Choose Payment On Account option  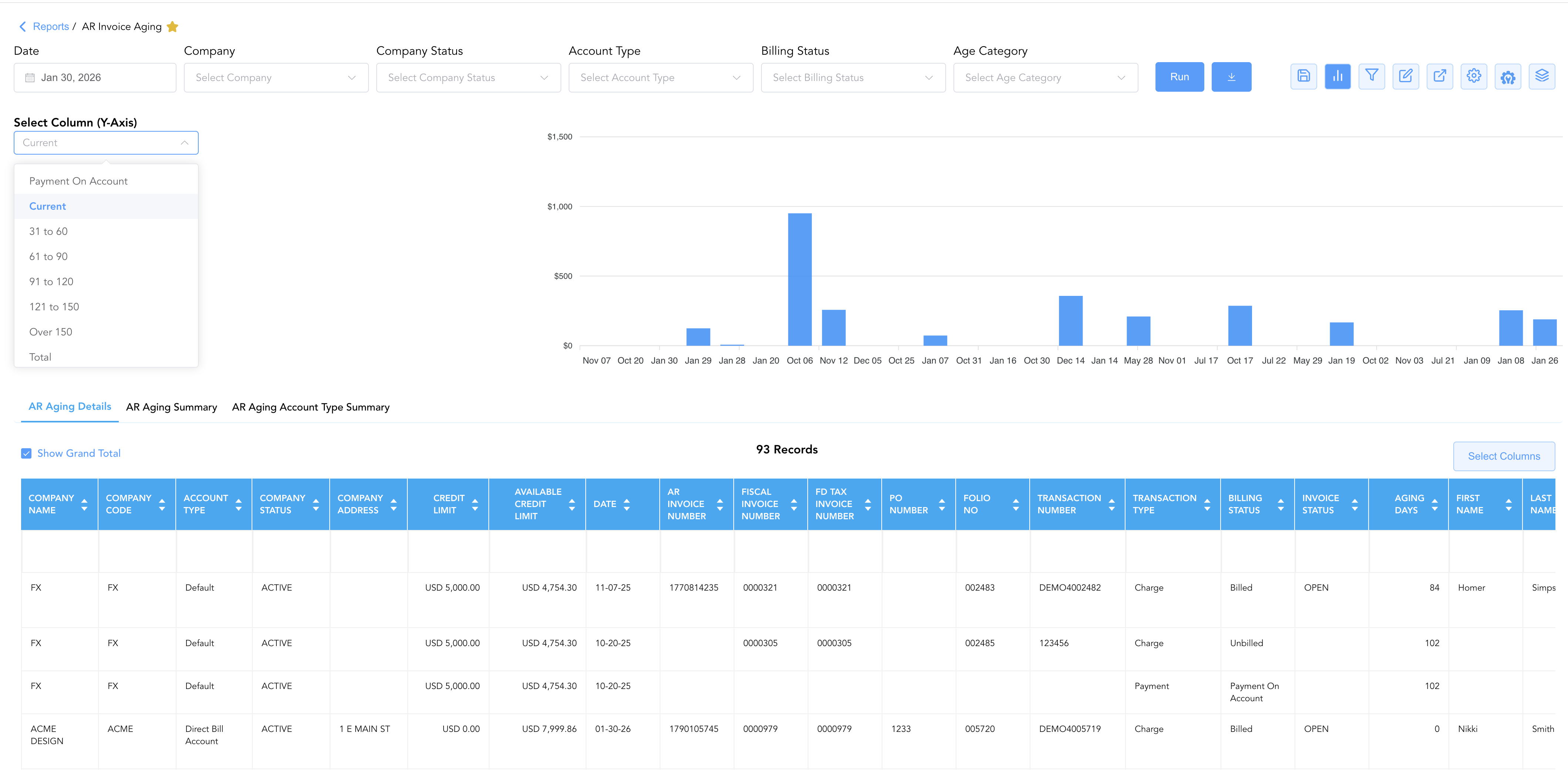(x=106, y=181)
